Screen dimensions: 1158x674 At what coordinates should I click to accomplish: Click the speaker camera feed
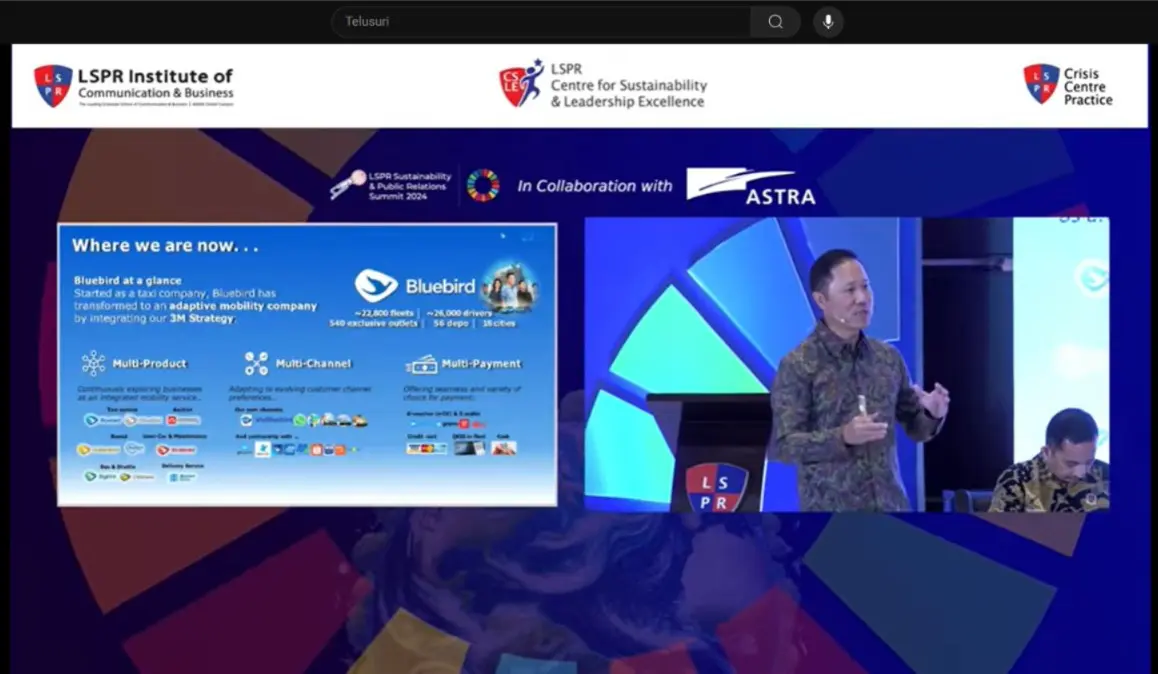pos(846,364)
